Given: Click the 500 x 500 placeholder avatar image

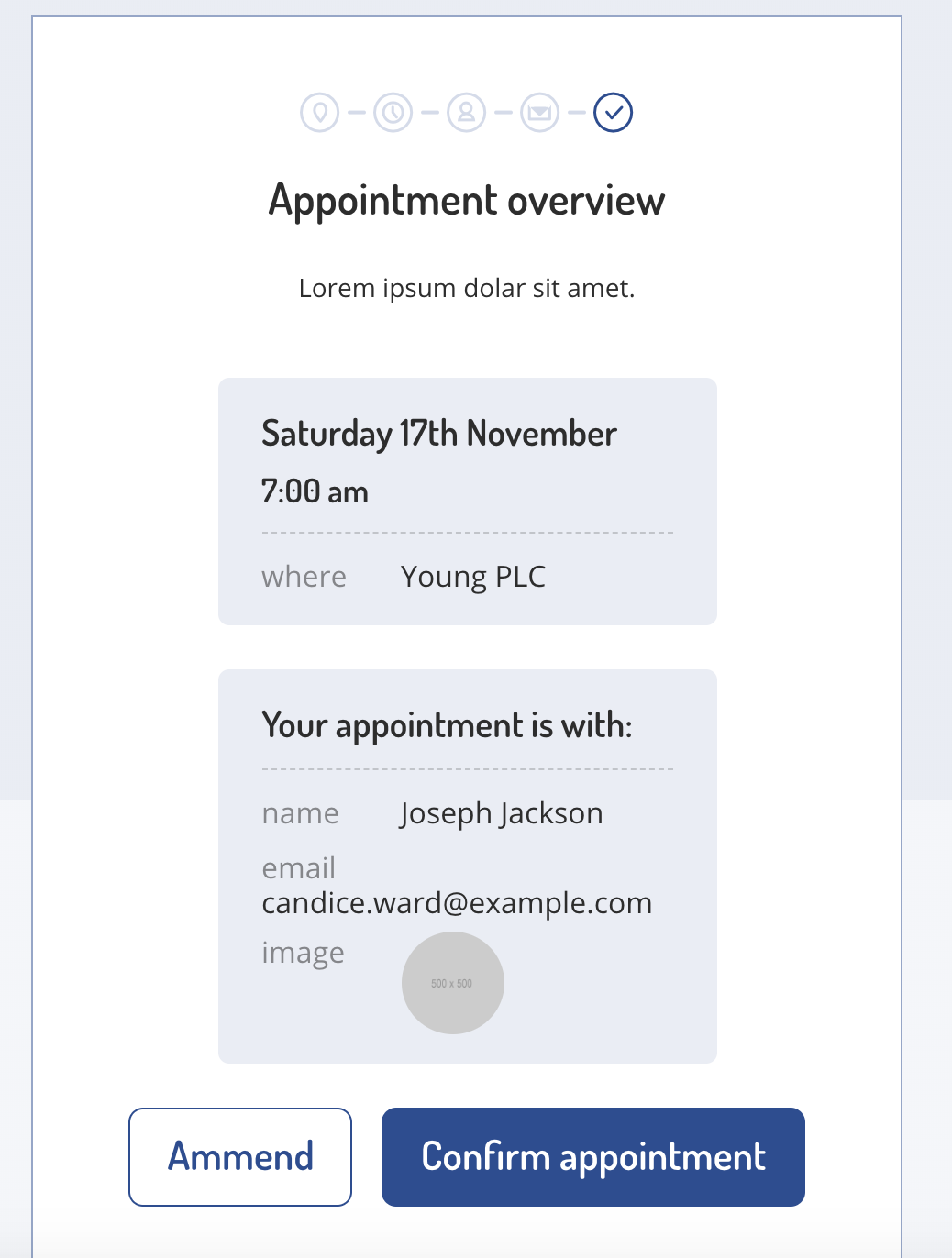Looking at the screenshot, I should [453, 983].
